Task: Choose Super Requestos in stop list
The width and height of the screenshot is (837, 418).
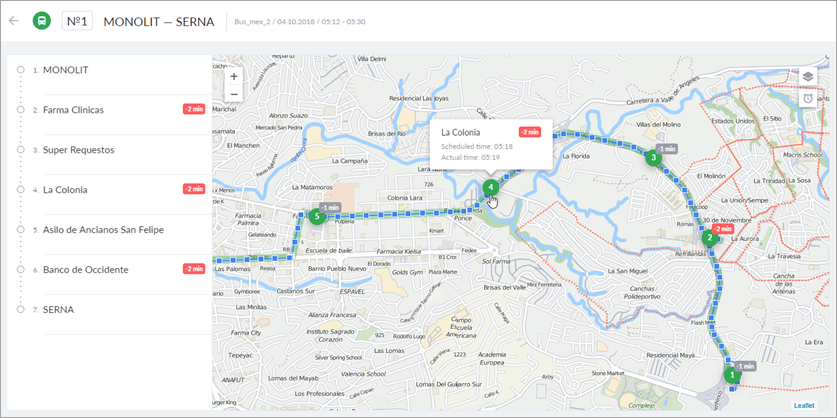Action: click(78, 150)
